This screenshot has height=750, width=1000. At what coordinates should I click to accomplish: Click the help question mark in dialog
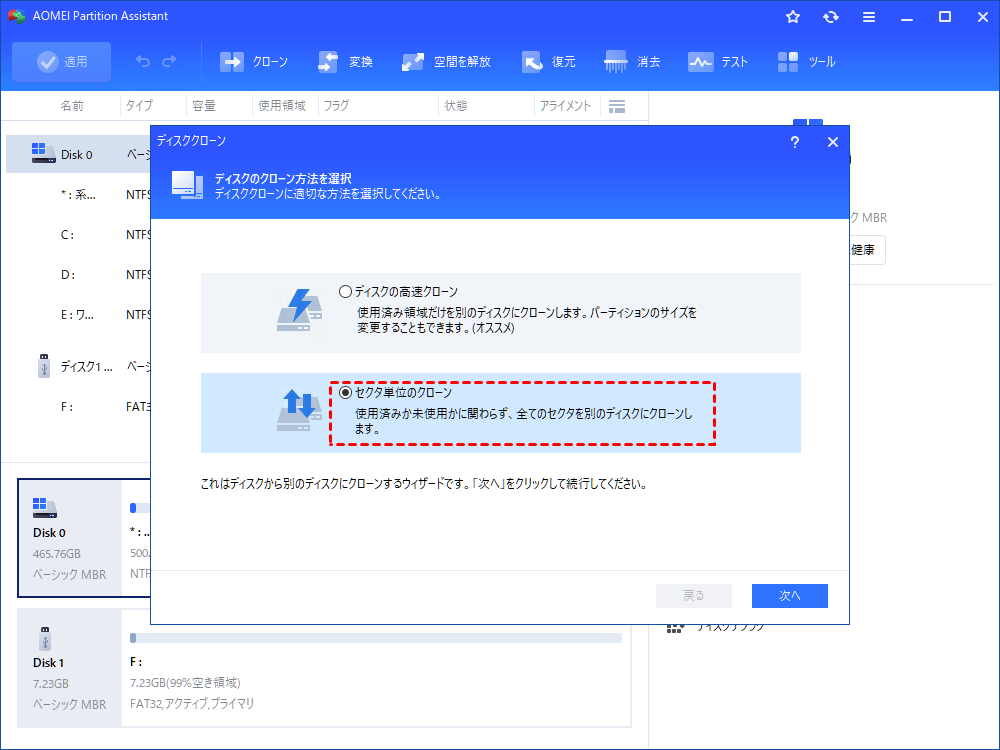coord(795,142)
